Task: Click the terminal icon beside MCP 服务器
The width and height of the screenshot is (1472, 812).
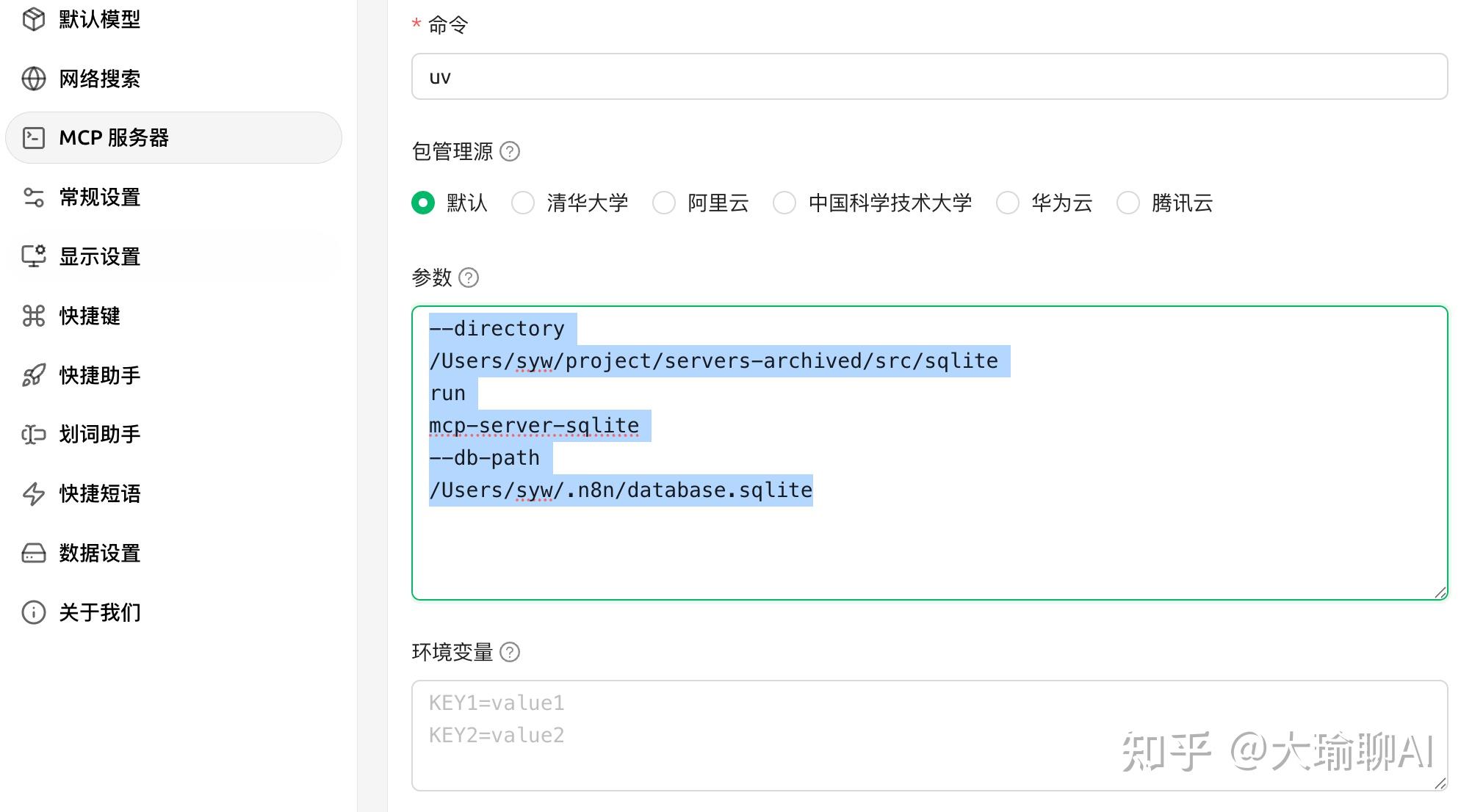Action: (34, 138)
